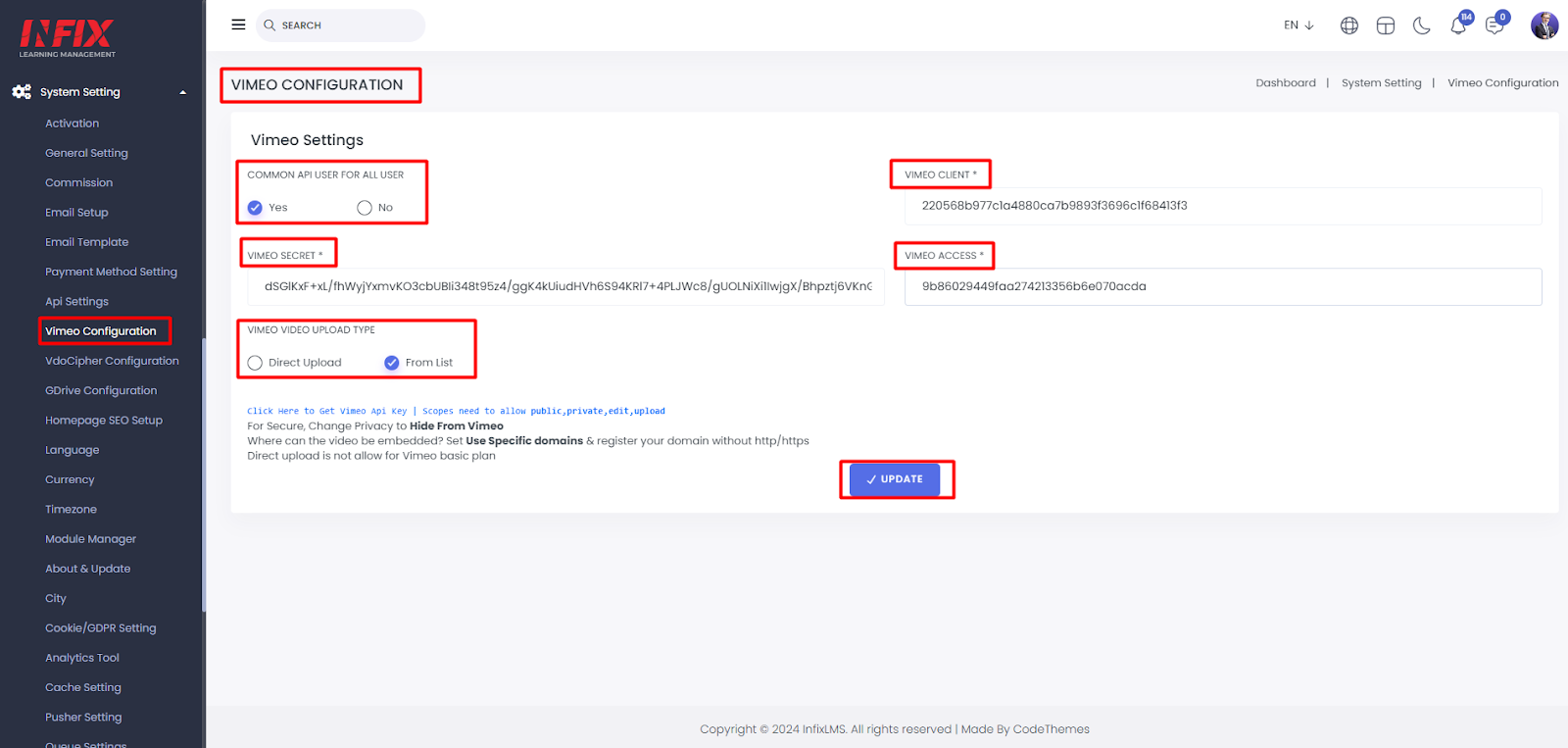Focus the Vimeo Client input field
Image resolution: width=1568 pixels, height=748 pixels.
pyautogui.click(x=1223, y=206)
